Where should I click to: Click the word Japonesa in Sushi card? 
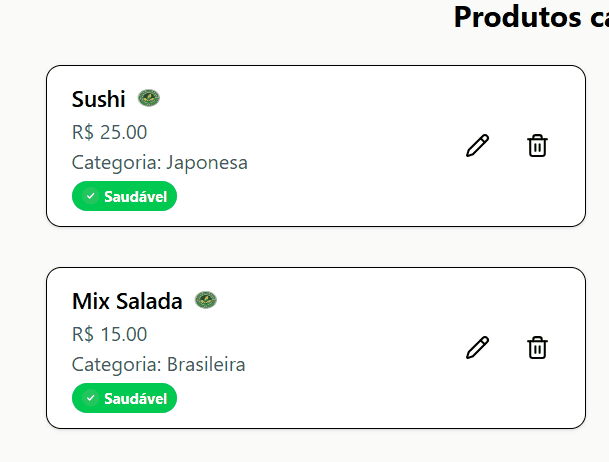[207, 163]
